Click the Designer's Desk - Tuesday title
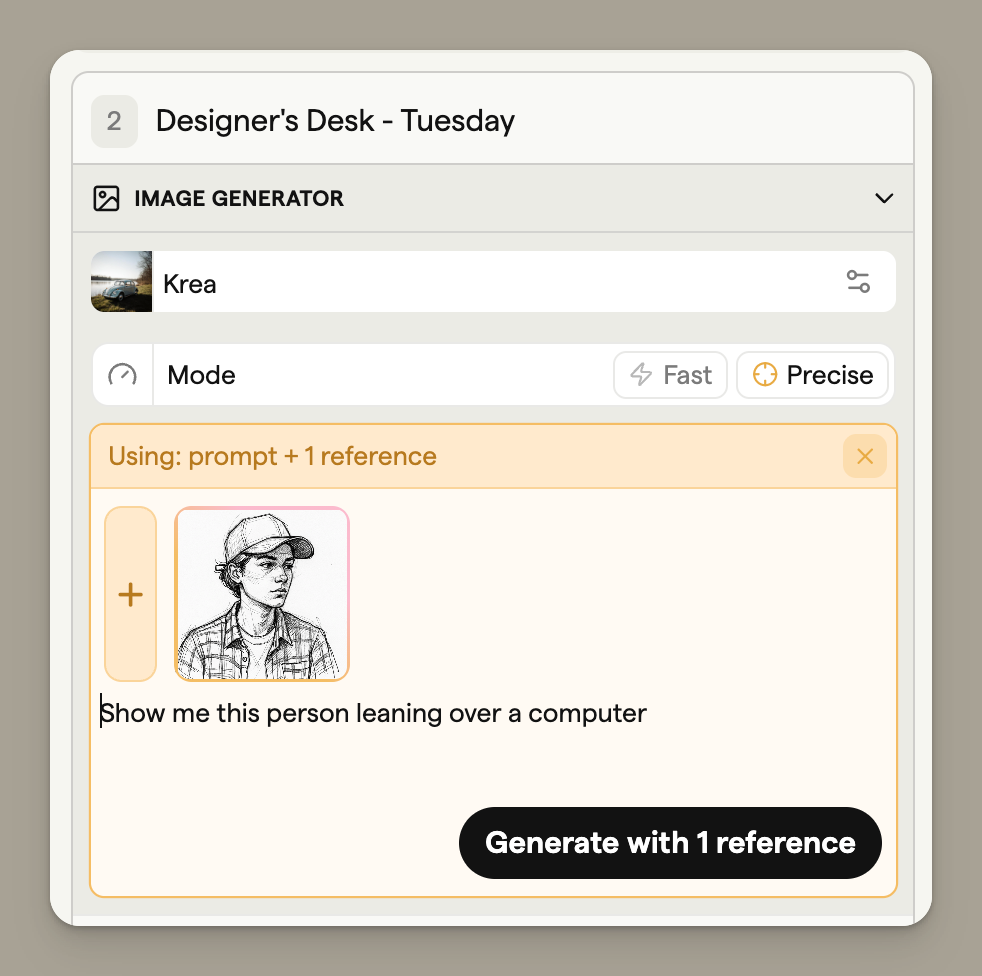The height and width of the screenshot is (976, 982). click(x=335, y=122)
